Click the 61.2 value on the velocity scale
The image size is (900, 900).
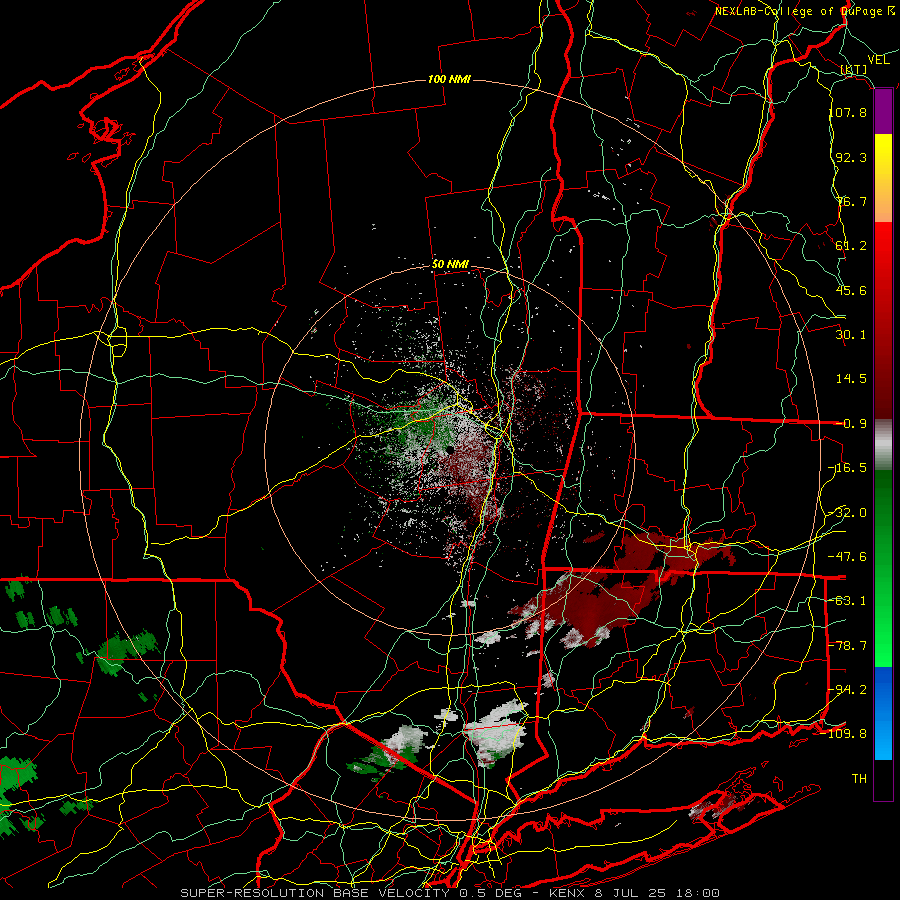coord(851,246)
